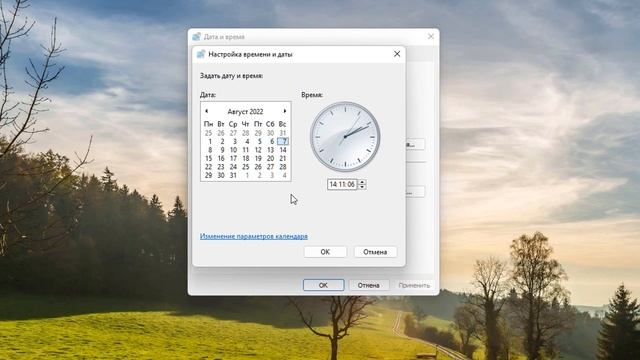Screen dimensions: 640x360
Task: Select August 16 in the calendar
Action: click(x=221, y=158)
